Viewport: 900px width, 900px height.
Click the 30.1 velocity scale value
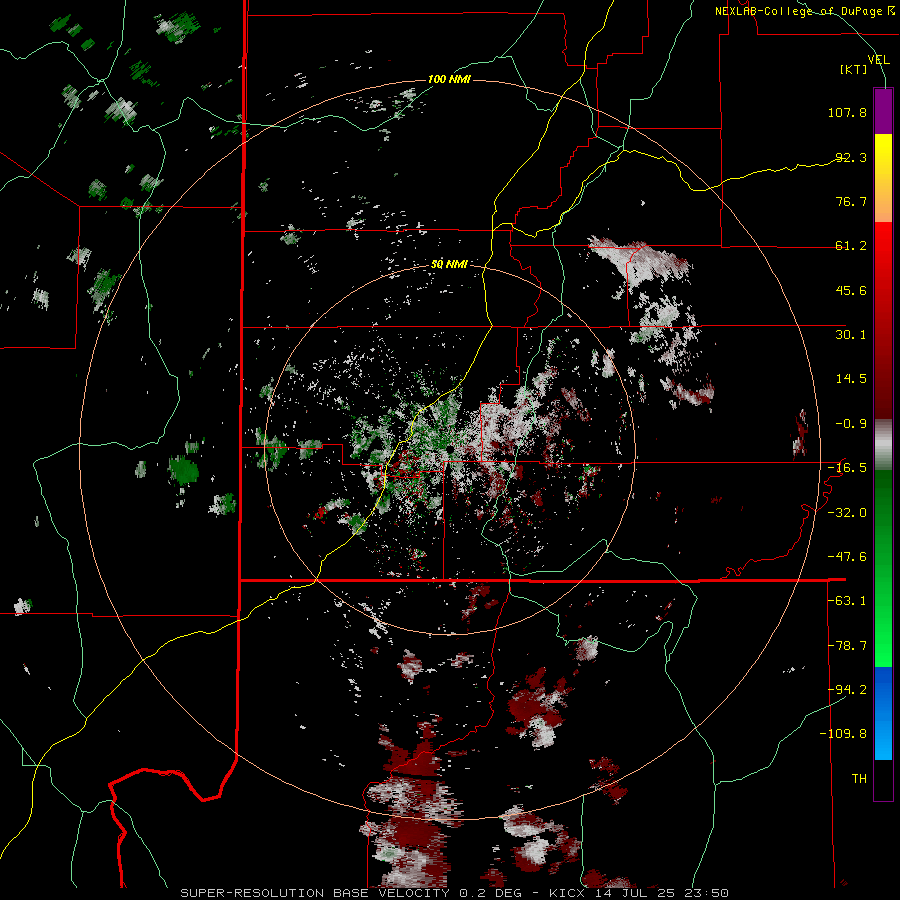coord(851,335)
